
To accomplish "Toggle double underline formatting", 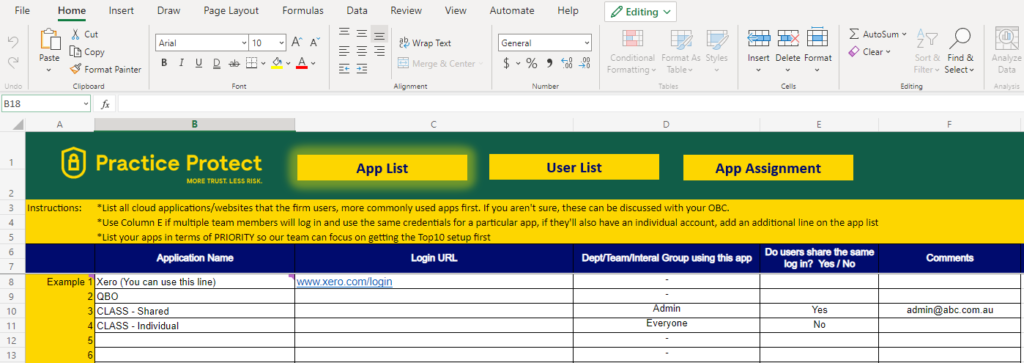I will (216, 63).
